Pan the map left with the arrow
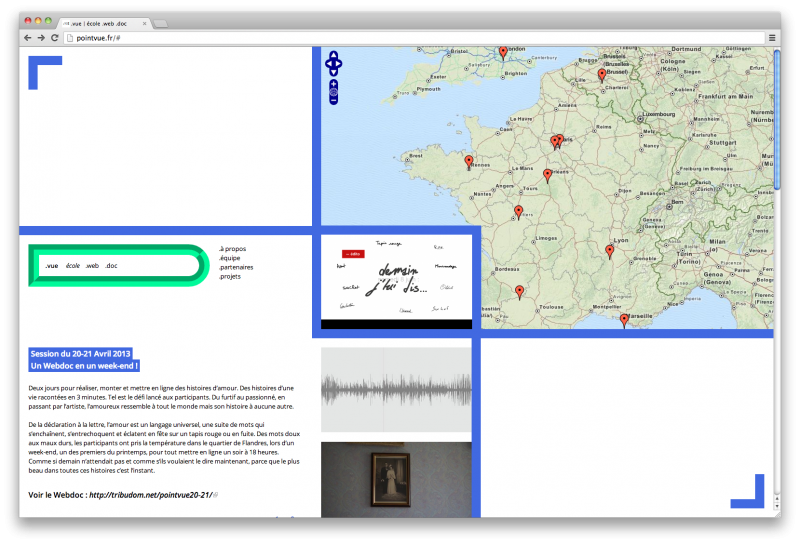The width and height of the screenshot is (800, 544). [x=328, y=64]
